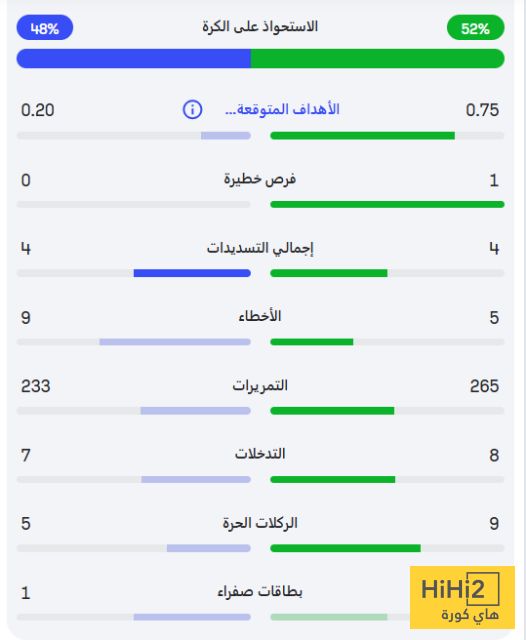
Task: Click the green possession bar segment
Action: (377, 58)
